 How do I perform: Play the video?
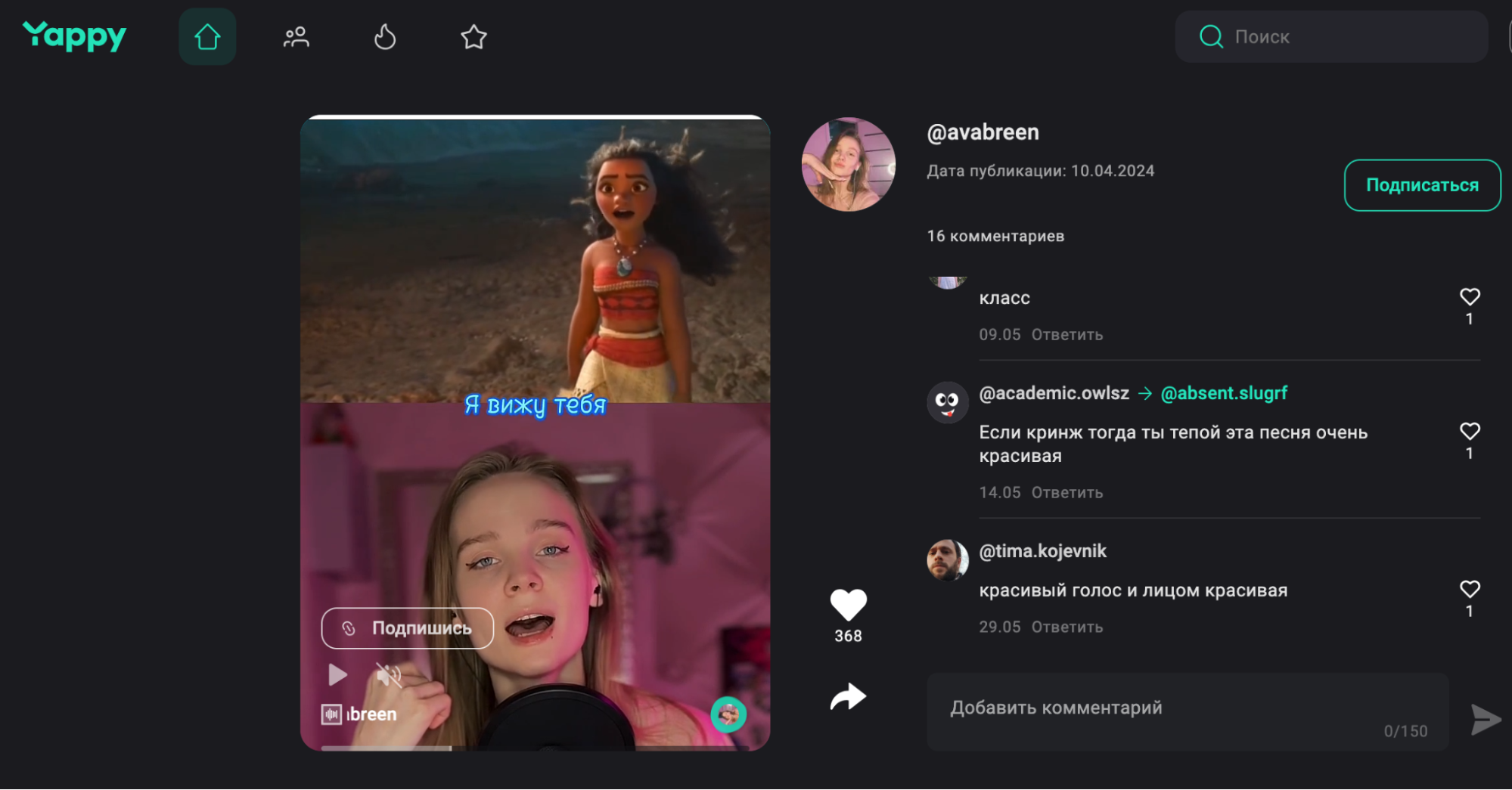pos(337,674)
